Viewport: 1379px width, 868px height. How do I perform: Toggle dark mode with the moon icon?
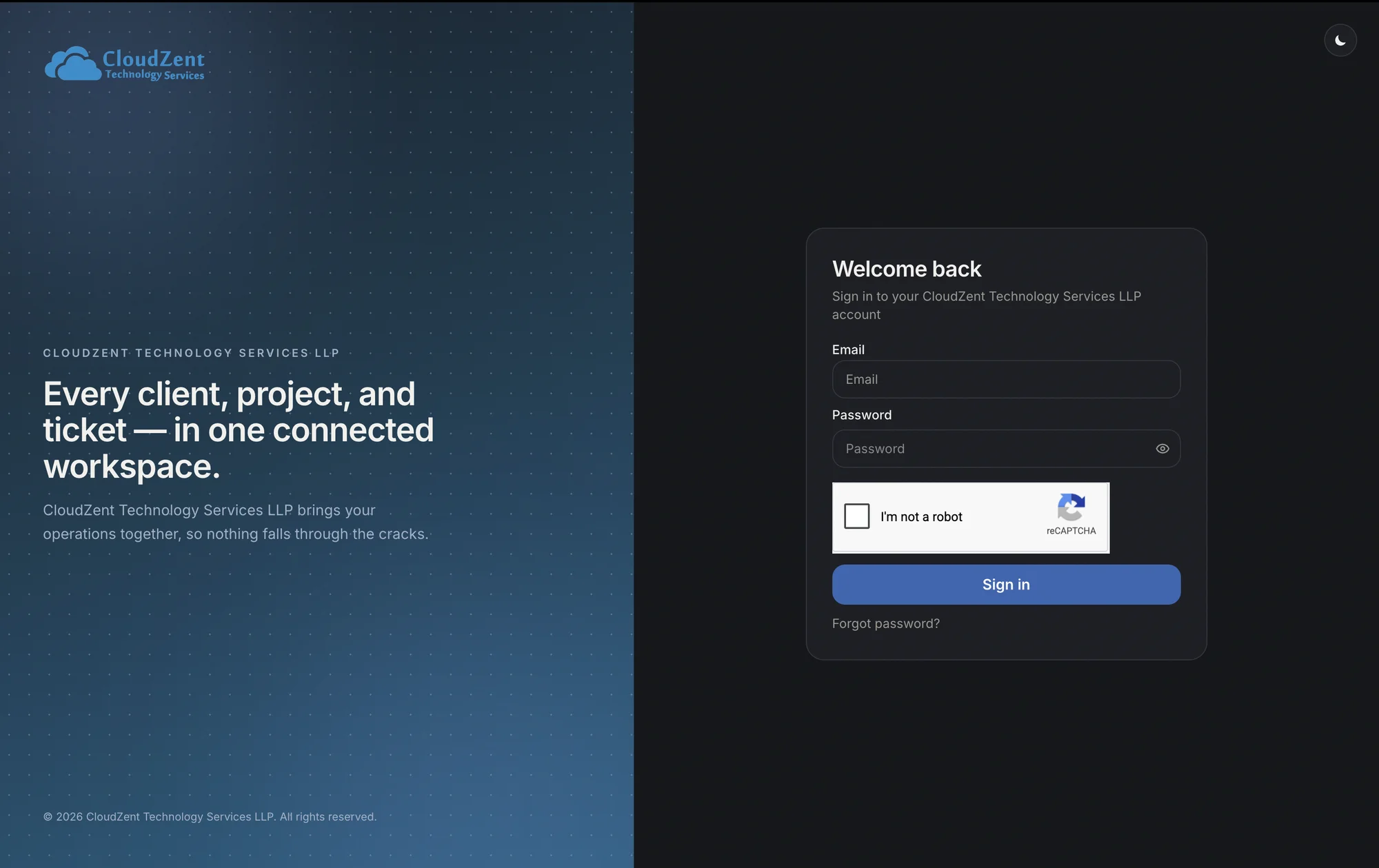pyautogui.click(x=1340, y=41)
